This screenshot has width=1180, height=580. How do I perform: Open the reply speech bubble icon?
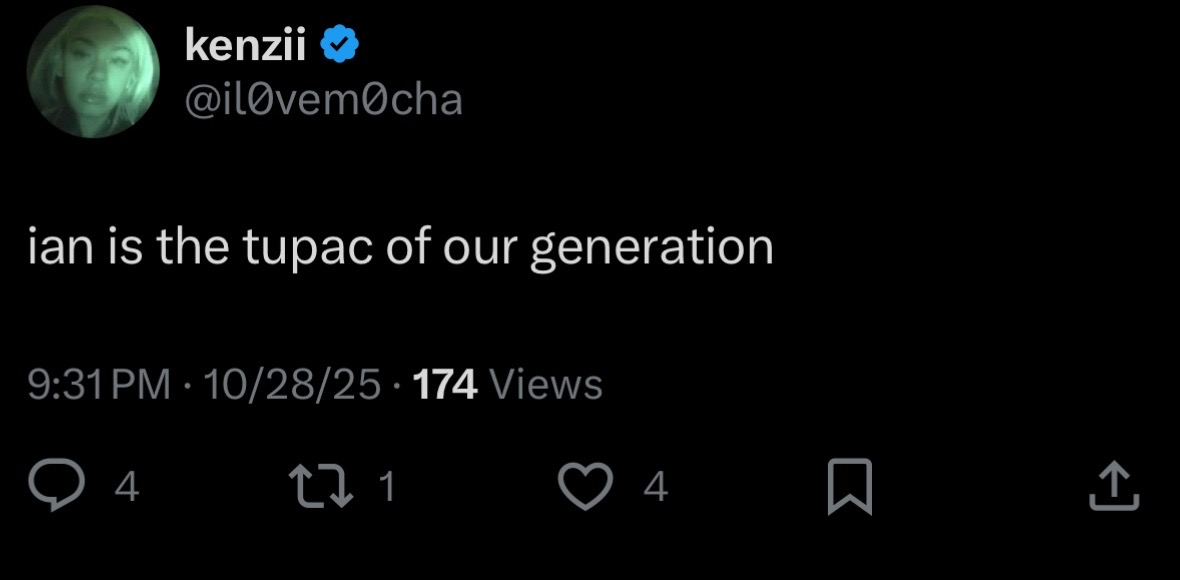click(57, 485)
